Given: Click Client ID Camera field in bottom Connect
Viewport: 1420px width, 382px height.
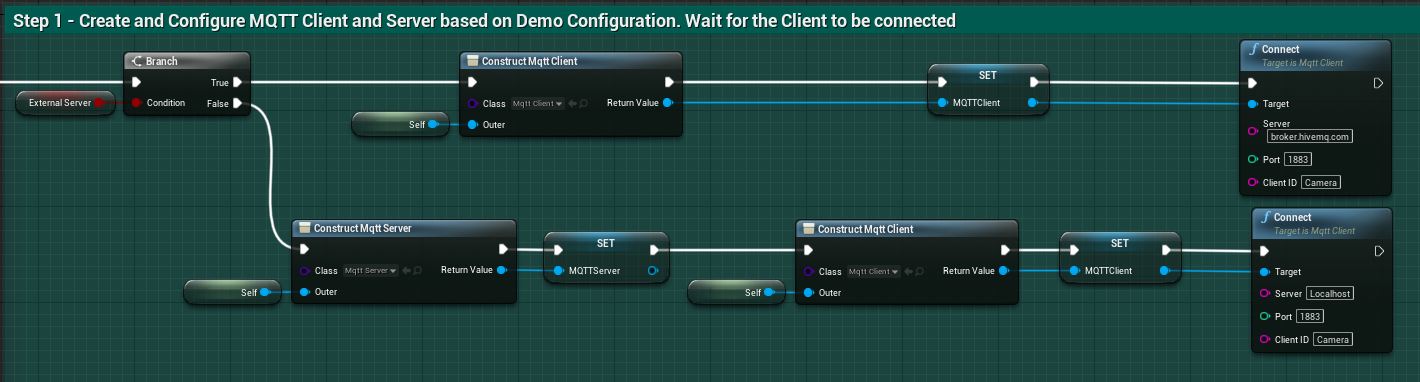Looking at the screenshot, I should click(1333, 340).
